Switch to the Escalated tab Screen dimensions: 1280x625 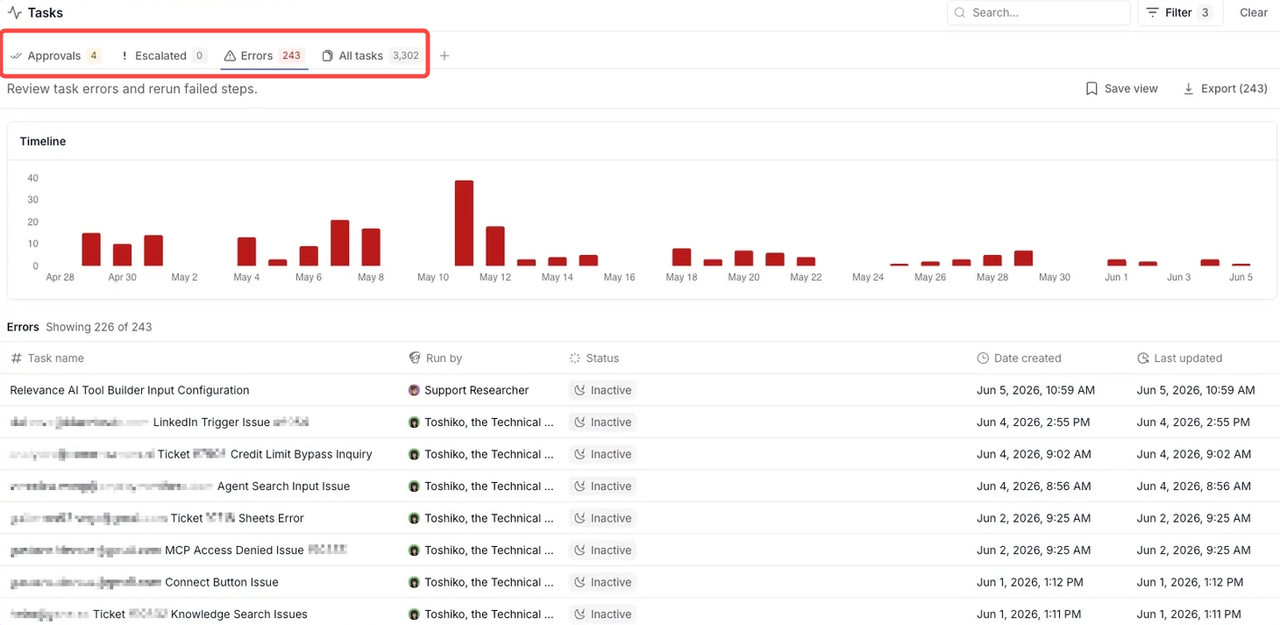click(163, 56)
